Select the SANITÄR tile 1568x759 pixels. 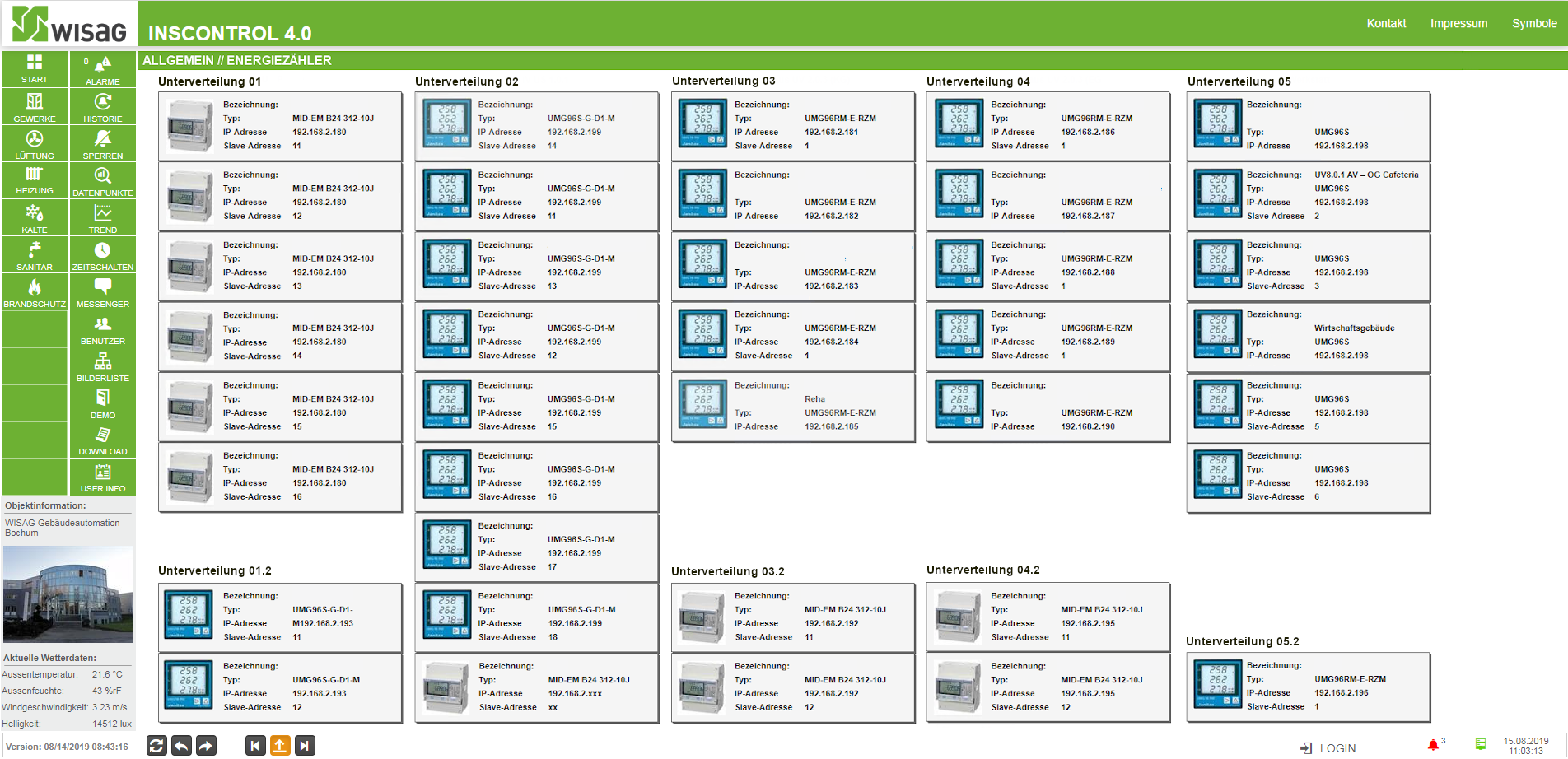(35, 254)
